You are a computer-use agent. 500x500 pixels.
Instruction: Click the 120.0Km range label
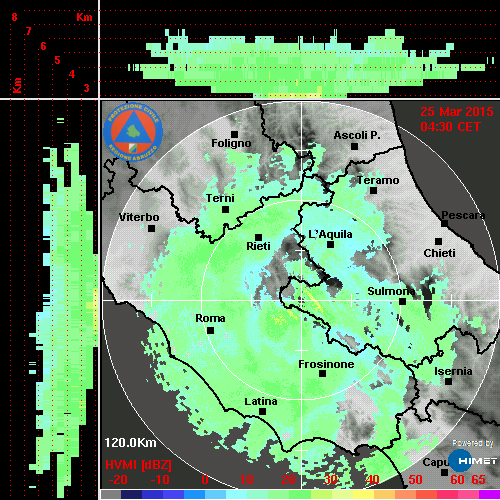(x=130, y=443)
